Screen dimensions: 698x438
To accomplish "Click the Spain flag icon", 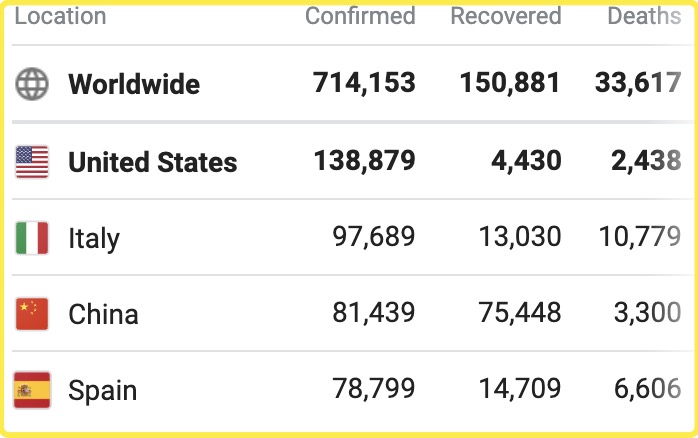I will pos(32,390).
